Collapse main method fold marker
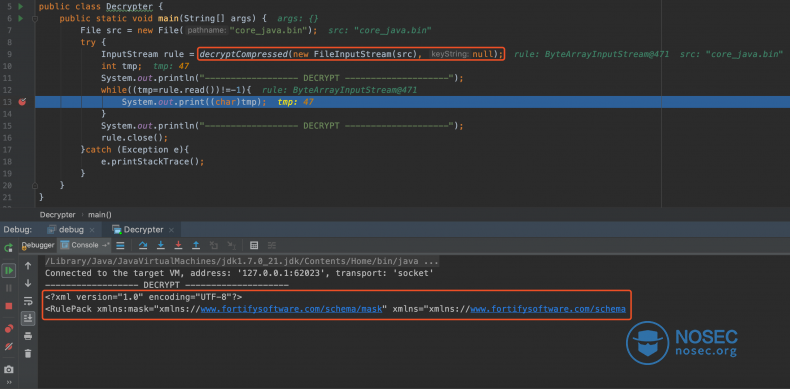Image resolution: width=790 pixels, height=389 pixels. [35, 19]
